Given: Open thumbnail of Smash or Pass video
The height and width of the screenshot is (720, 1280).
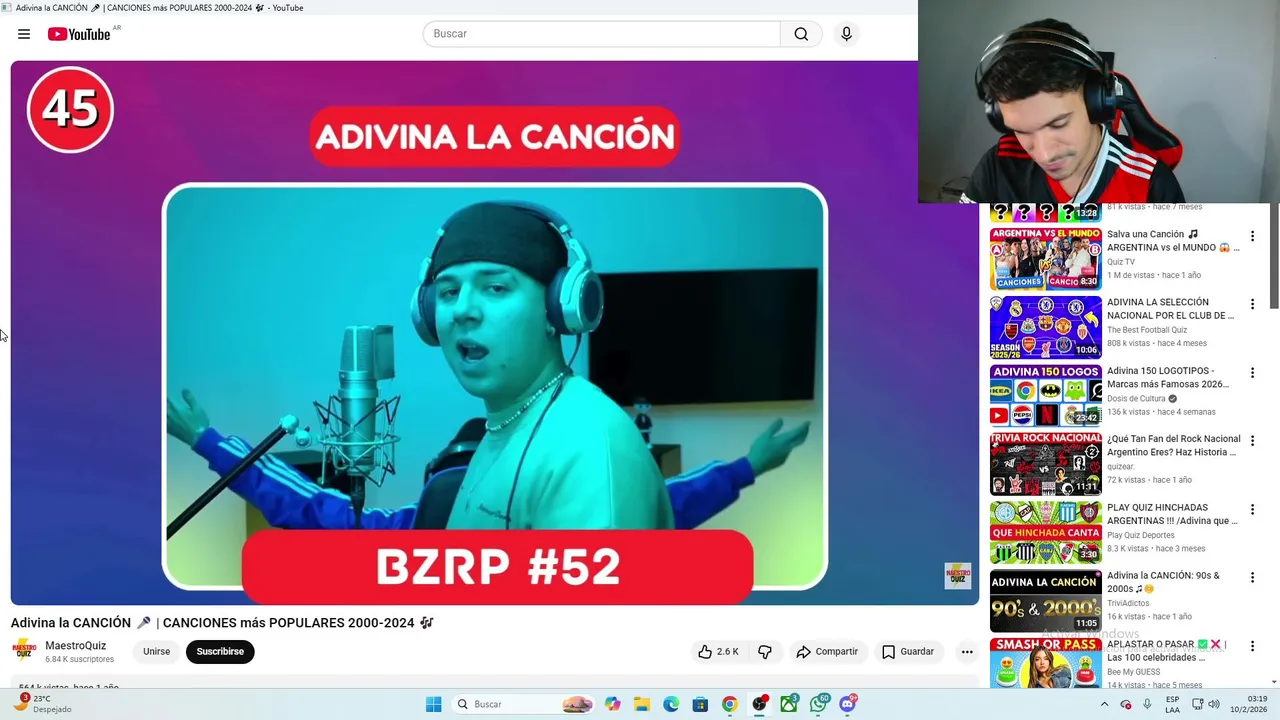Looking at the screenshot, I should point(1046,663).
